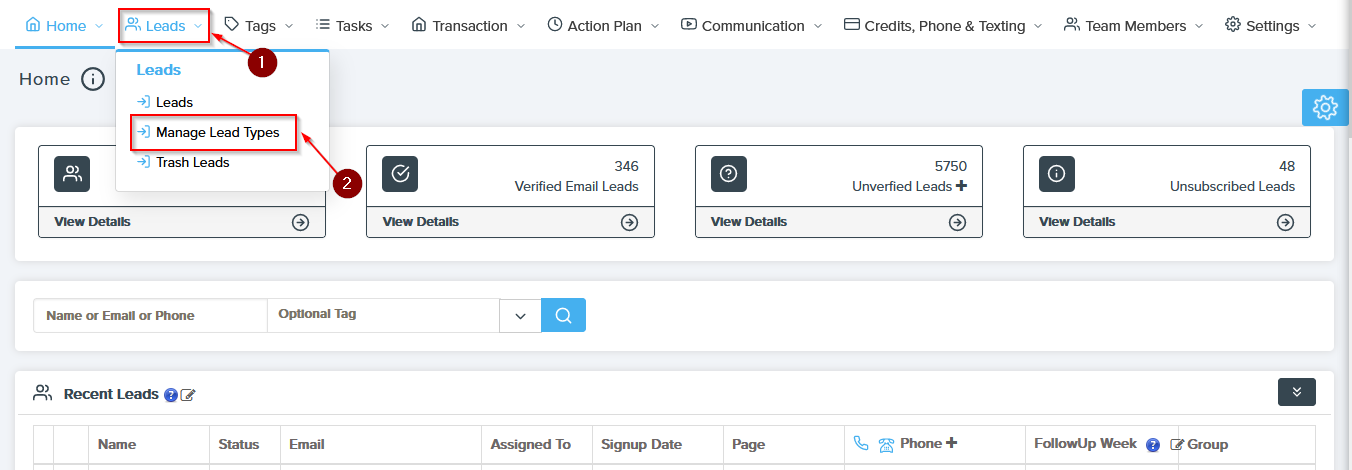1352x470 pixels.
Task: Open the Action Plan menu
Action: (x=603, y=26)
